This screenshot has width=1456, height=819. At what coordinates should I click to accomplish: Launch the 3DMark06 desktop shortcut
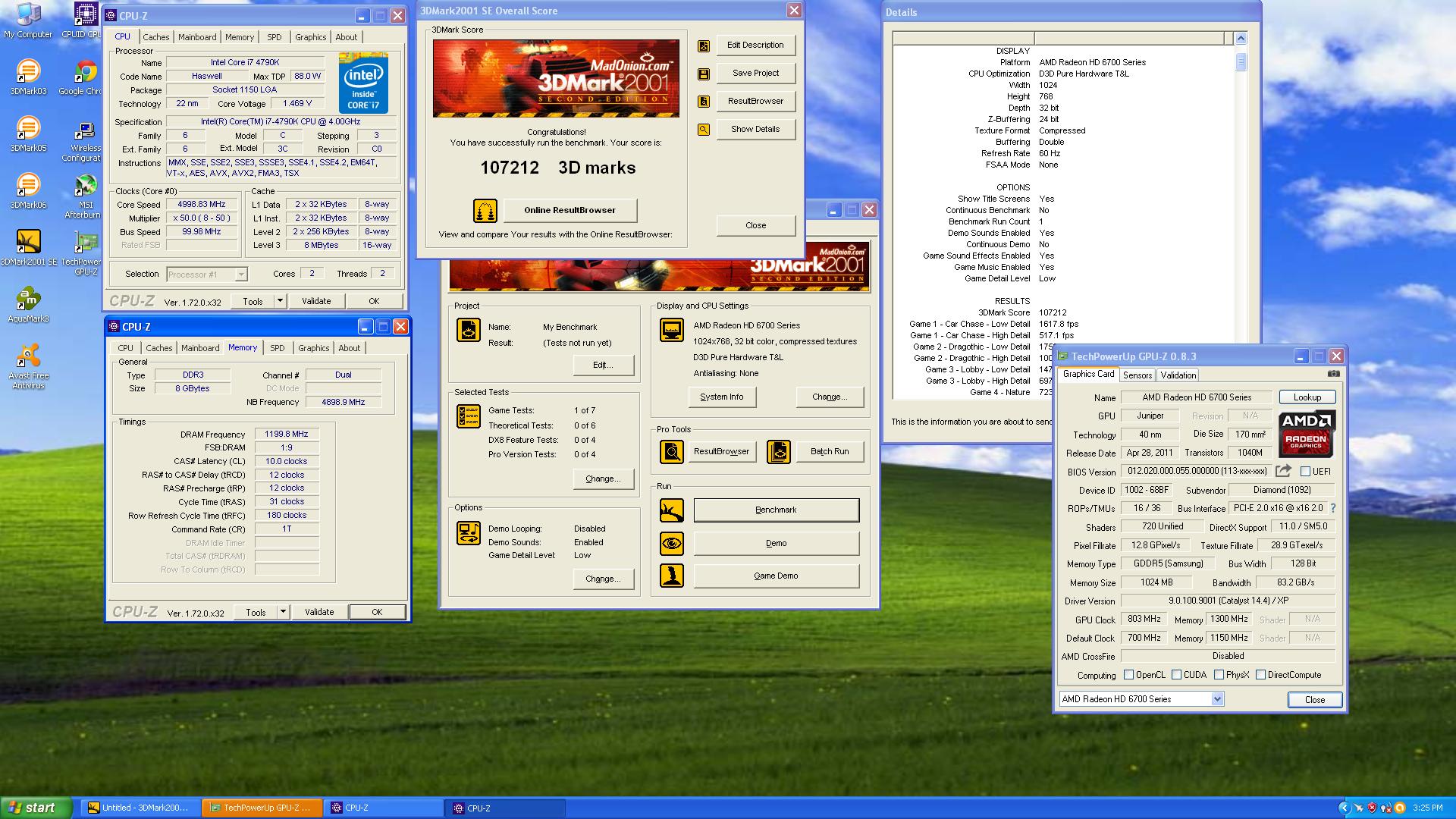coord(28,191)
